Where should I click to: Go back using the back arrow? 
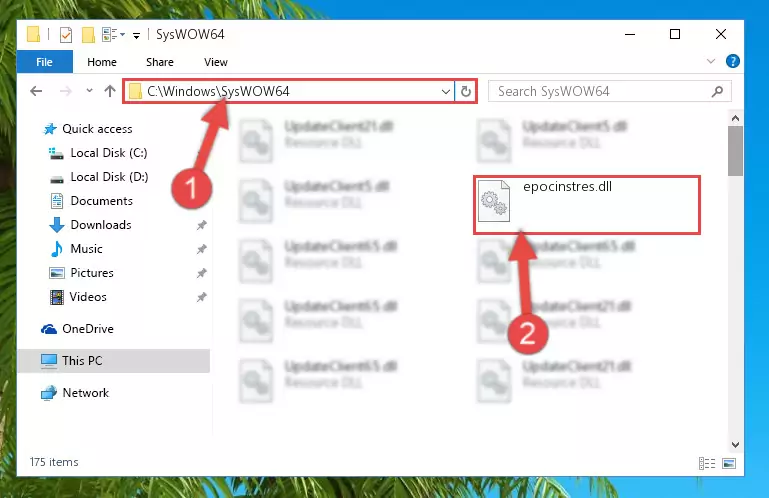click(x=36, y=91)
